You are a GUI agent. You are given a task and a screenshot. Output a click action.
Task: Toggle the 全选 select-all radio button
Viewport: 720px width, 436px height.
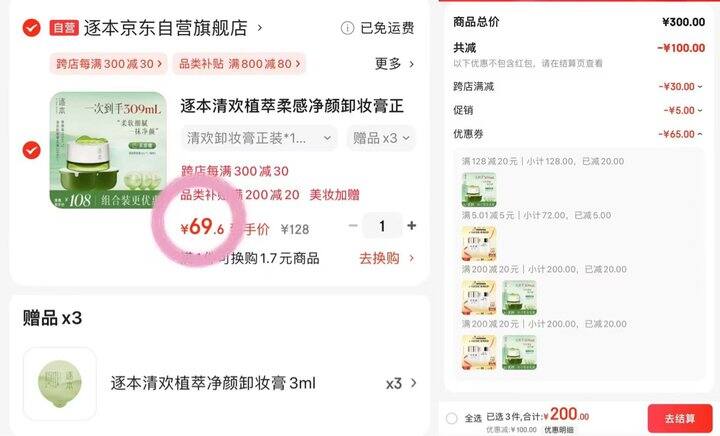[452, 418]
